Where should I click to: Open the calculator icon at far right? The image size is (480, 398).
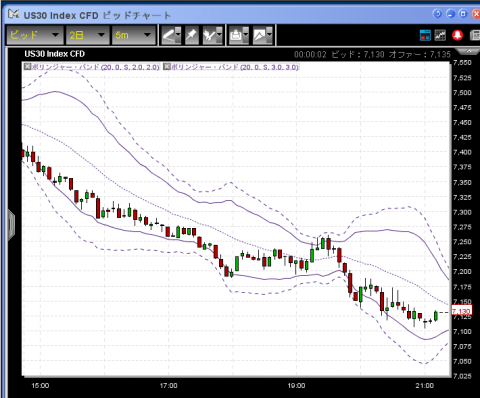tap(475, 35)
